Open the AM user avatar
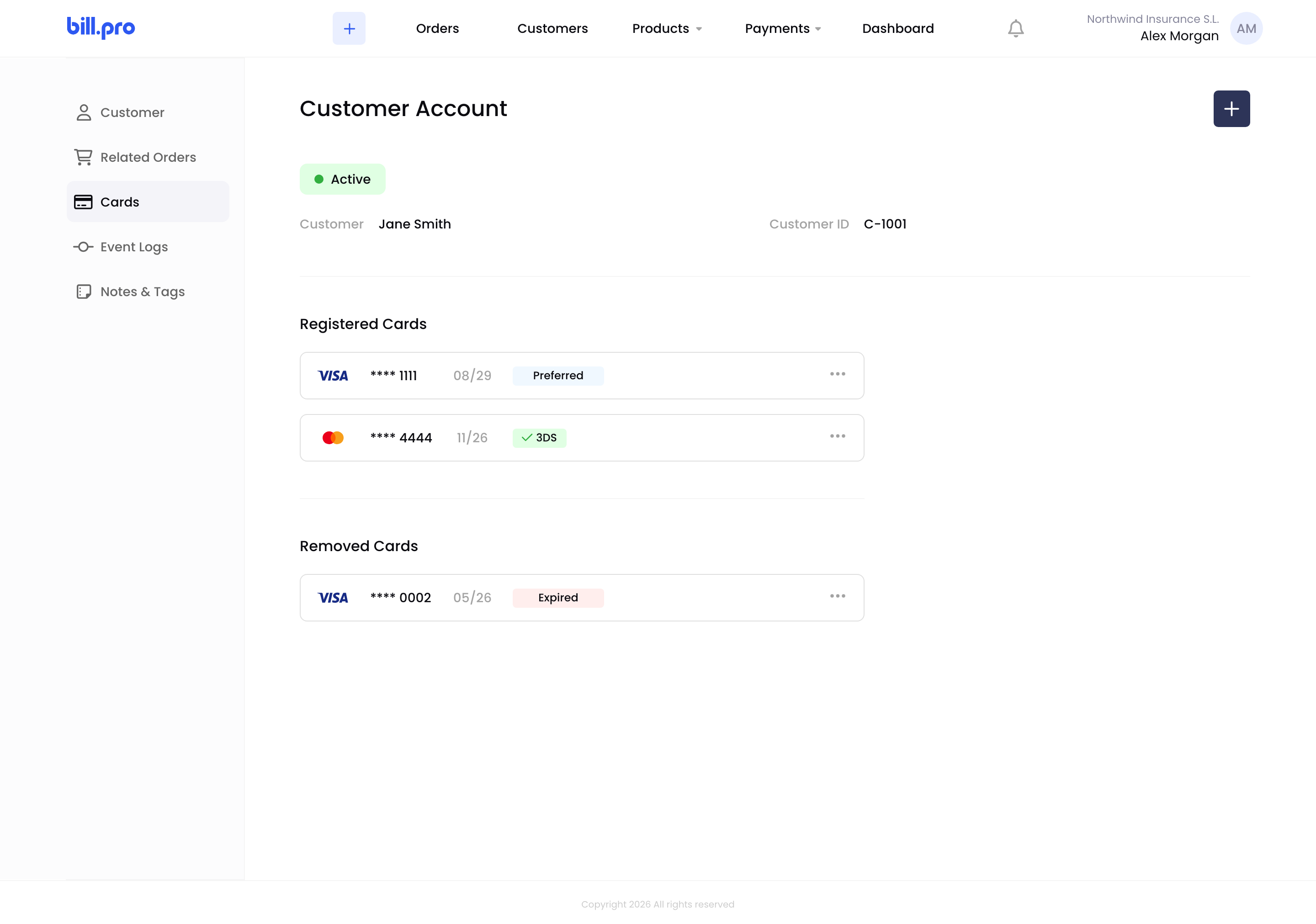 point(1246,29)
